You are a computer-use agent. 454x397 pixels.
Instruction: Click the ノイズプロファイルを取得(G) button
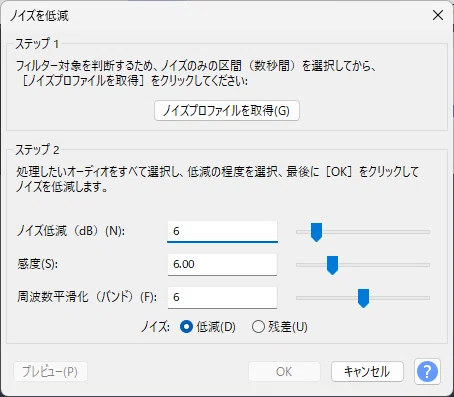227,111
